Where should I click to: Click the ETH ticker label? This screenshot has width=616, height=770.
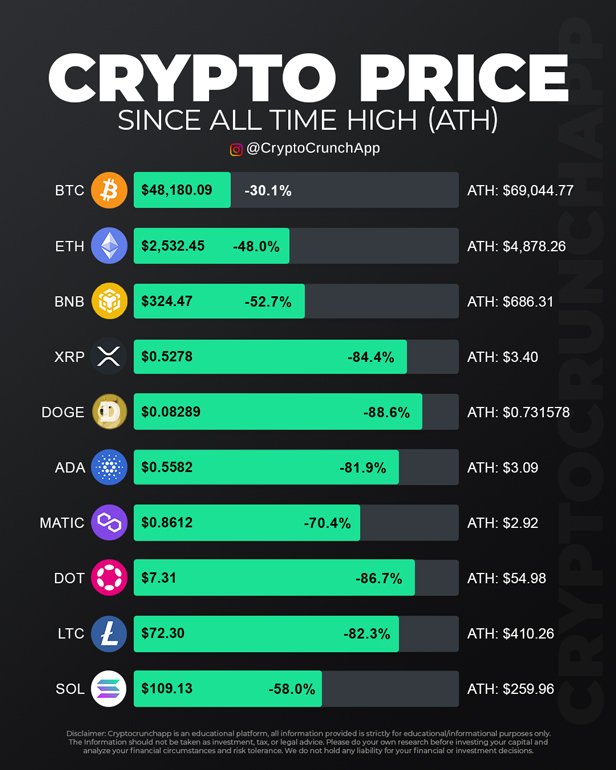tap(70, 245)
